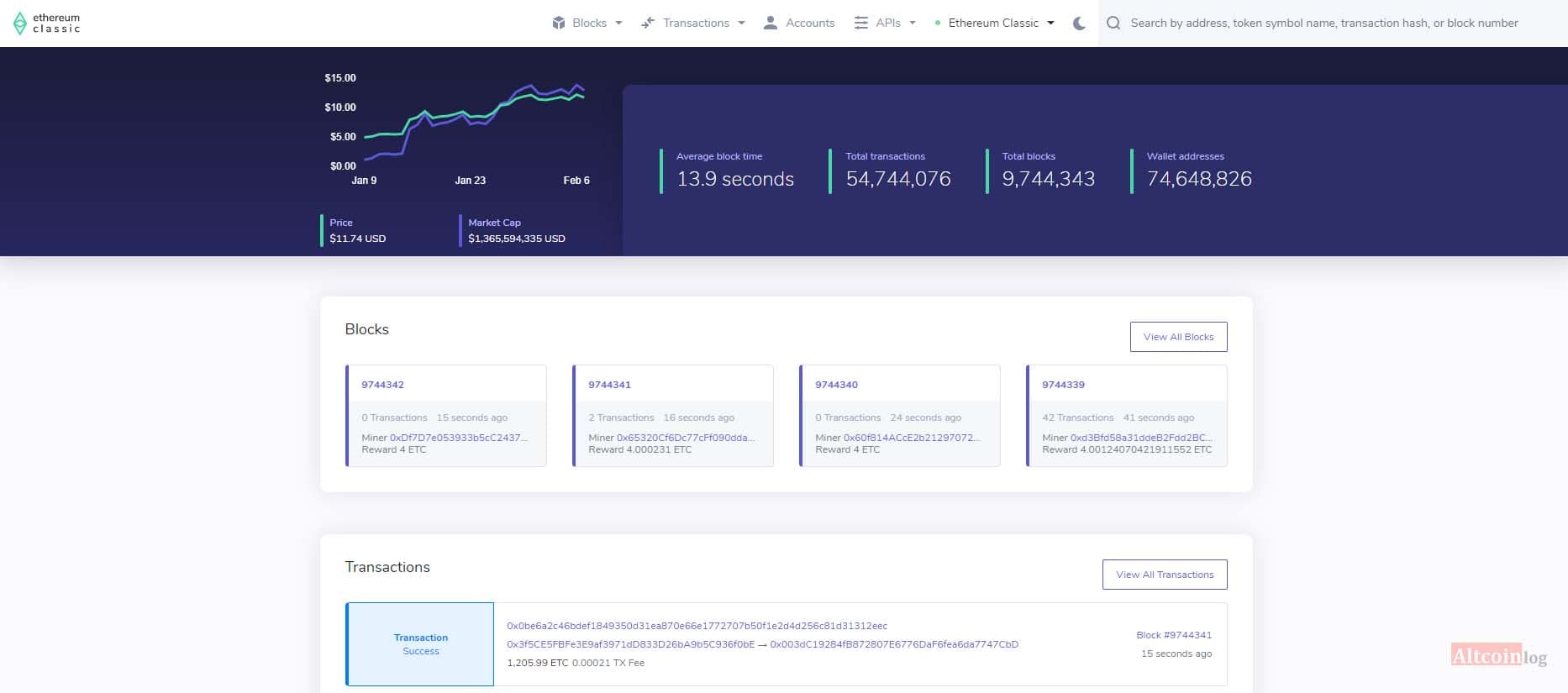1568x693 pixels.
Task: Click the Ethereum Classic logo
Action: tap(47, 23)
